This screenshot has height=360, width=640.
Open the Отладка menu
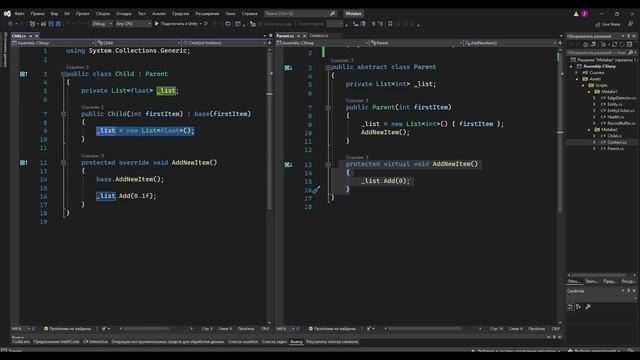point(124,13)
